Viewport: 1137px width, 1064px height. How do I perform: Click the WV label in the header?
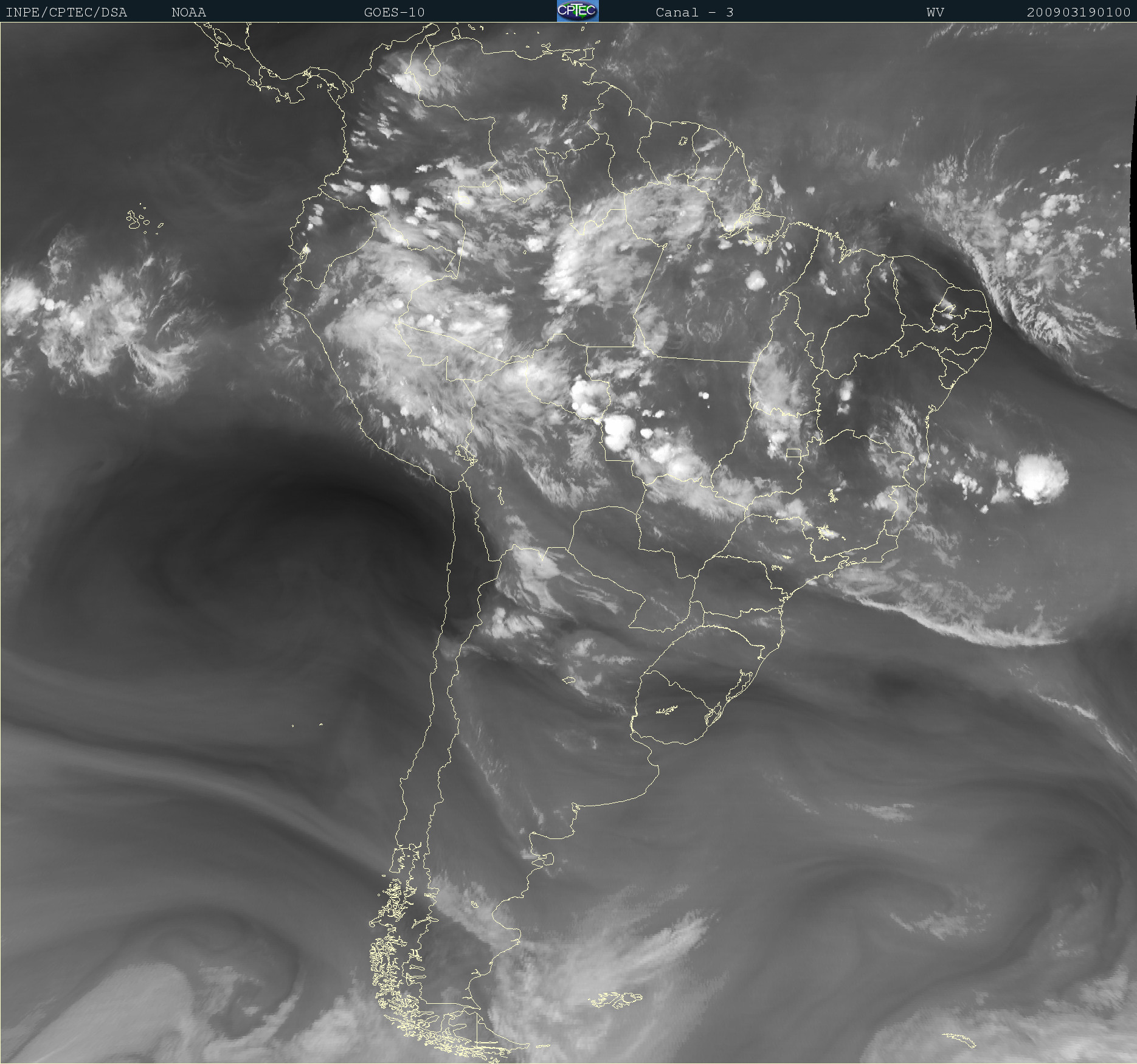click(x=935, y=12)
